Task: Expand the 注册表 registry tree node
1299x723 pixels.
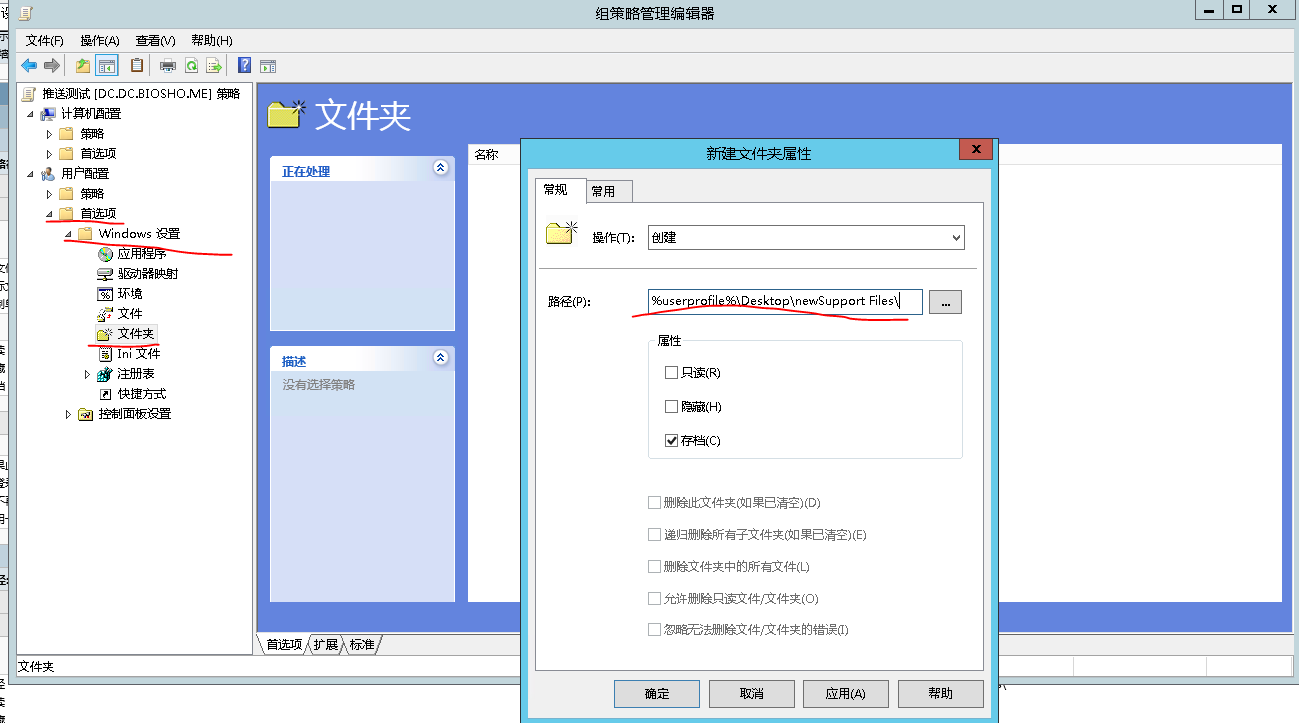Action: [x=88, y=374]
